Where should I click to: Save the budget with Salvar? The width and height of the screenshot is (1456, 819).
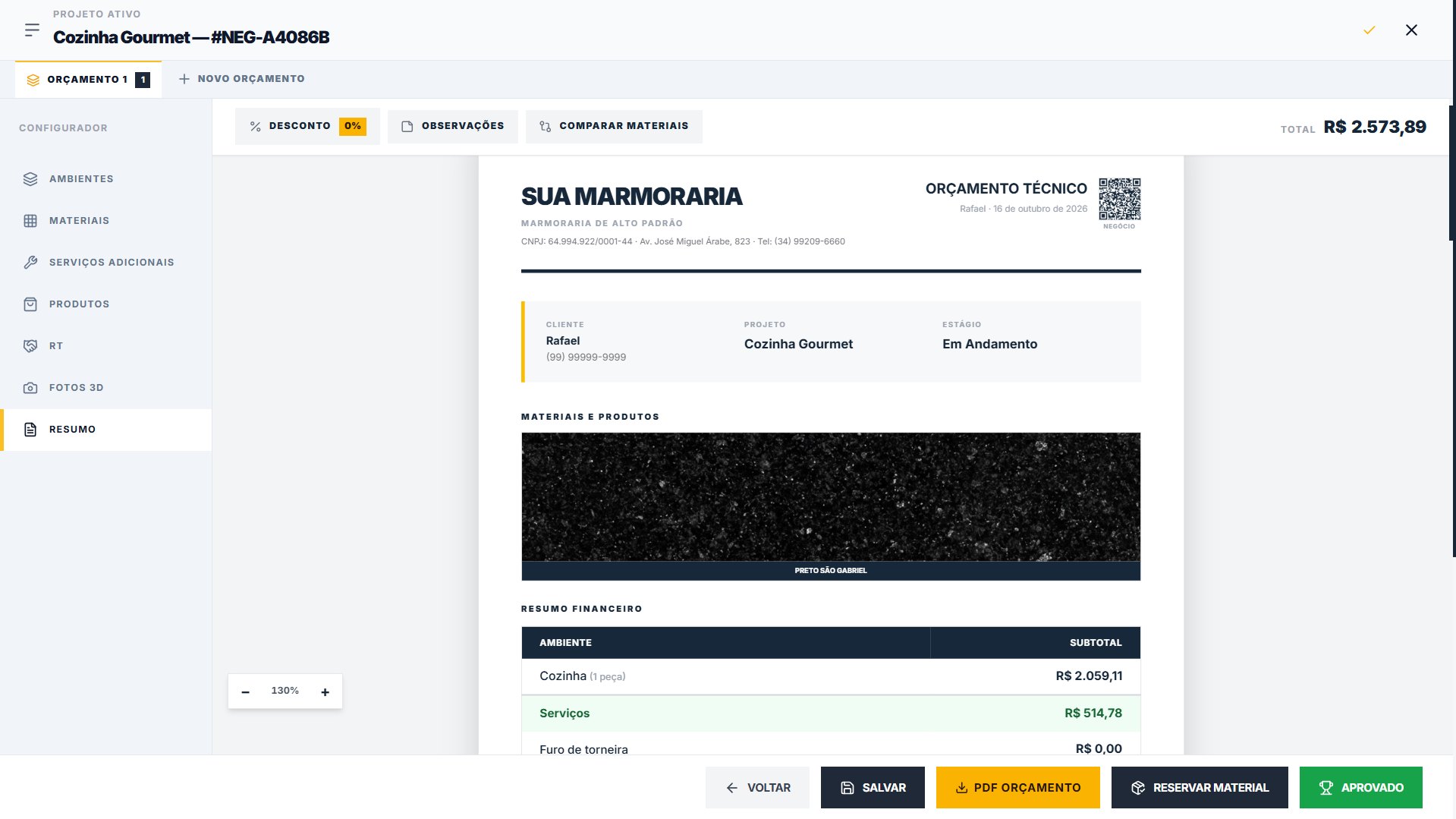coord(873,788)
